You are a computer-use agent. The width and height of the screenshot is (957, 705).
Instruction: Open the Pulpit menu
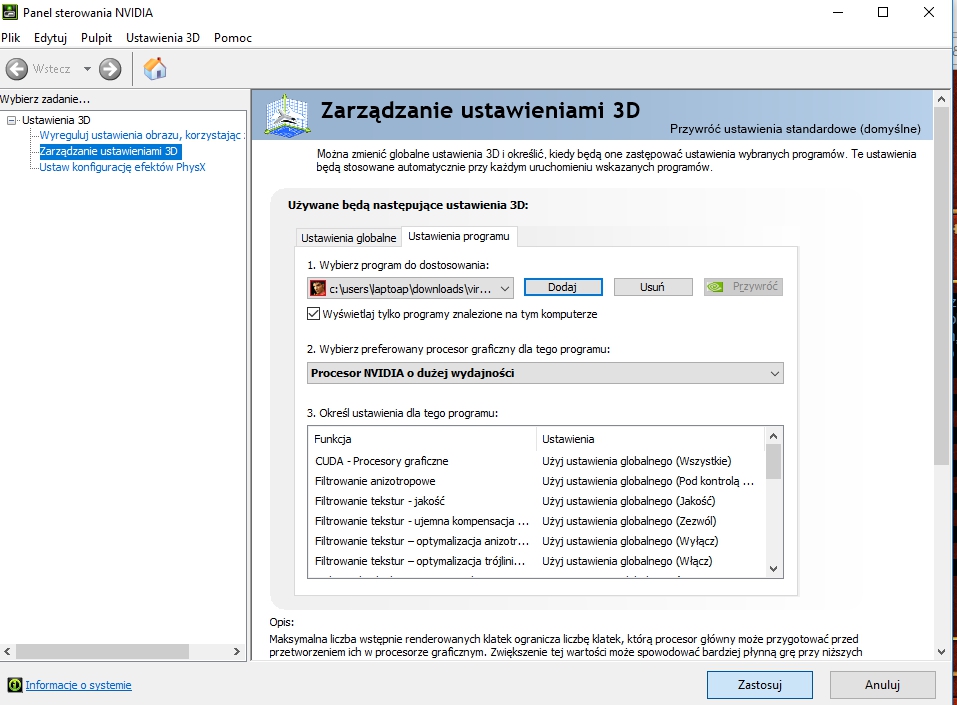tap(96, 38)
